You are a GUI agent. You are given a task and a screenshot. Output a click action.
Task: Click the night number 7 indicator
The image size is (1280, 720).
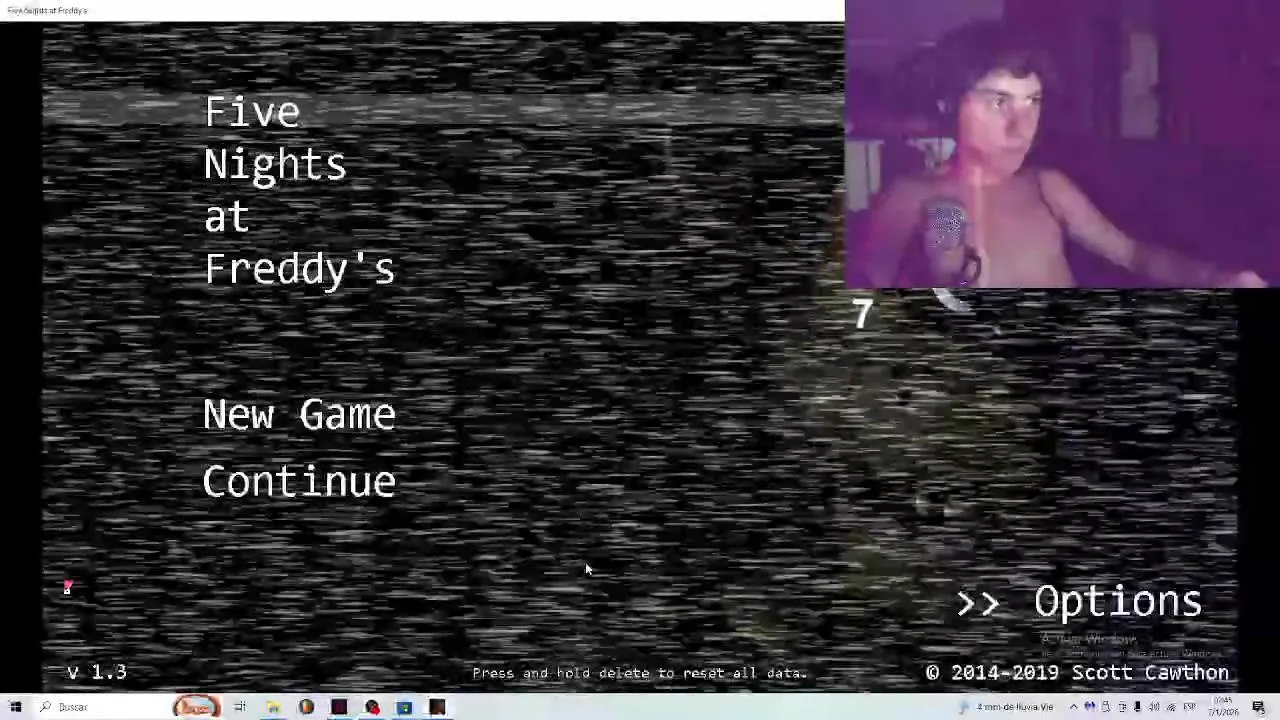pos(863,314)
